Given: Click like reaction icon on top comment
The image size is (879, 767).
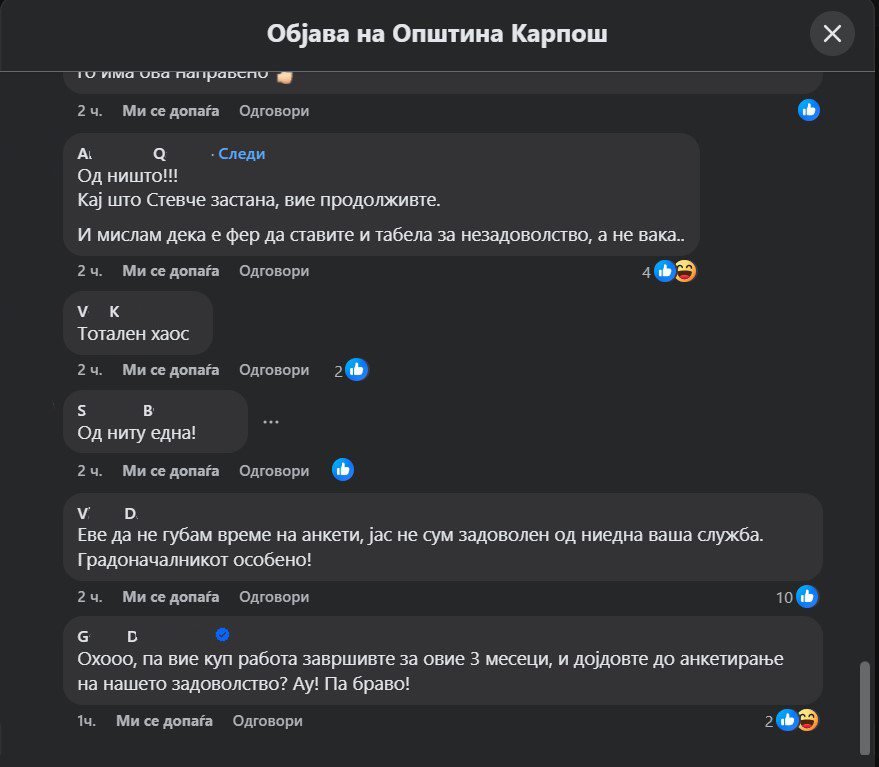Looking at the screenshot, I should tap(809, 110).
